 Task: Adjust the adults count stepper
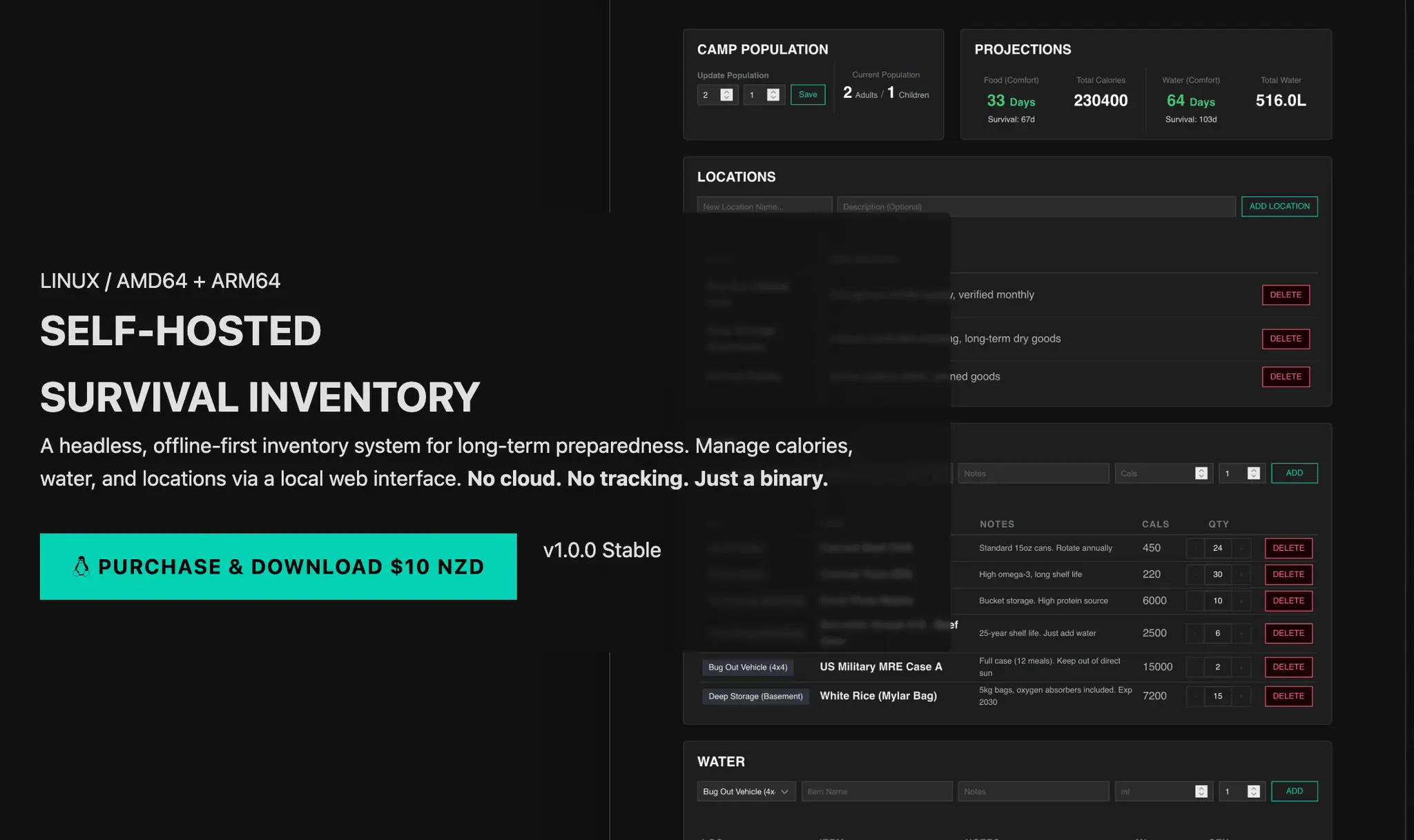pyautogui.click(x=726, y=95)
